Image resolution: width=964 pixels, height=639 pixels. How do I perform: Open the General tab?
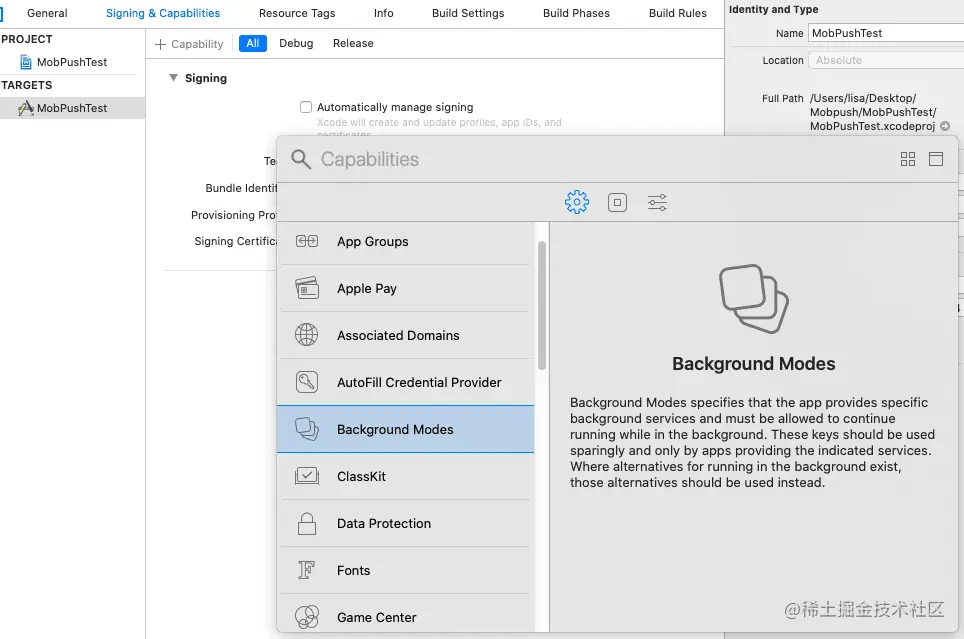(47, 13)
